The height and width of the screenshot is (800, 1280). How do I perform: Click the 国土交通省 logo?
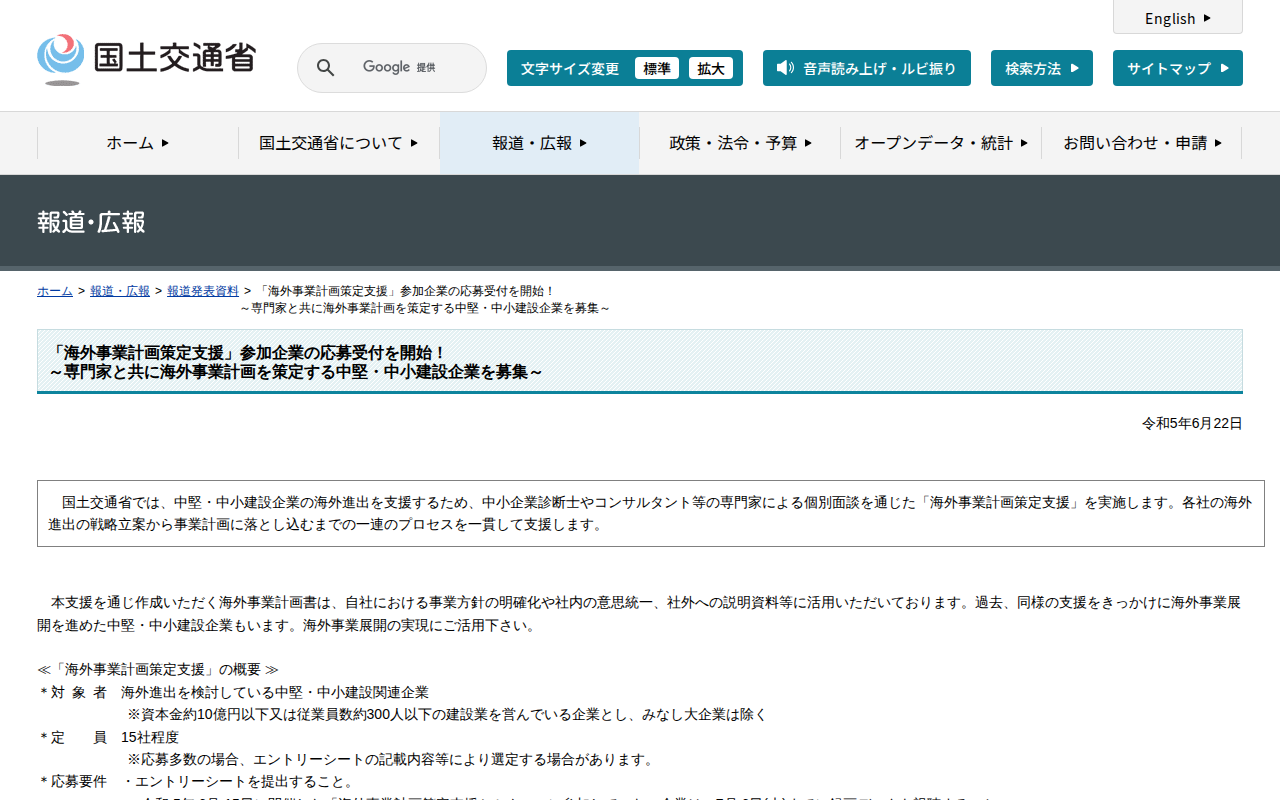147,58
